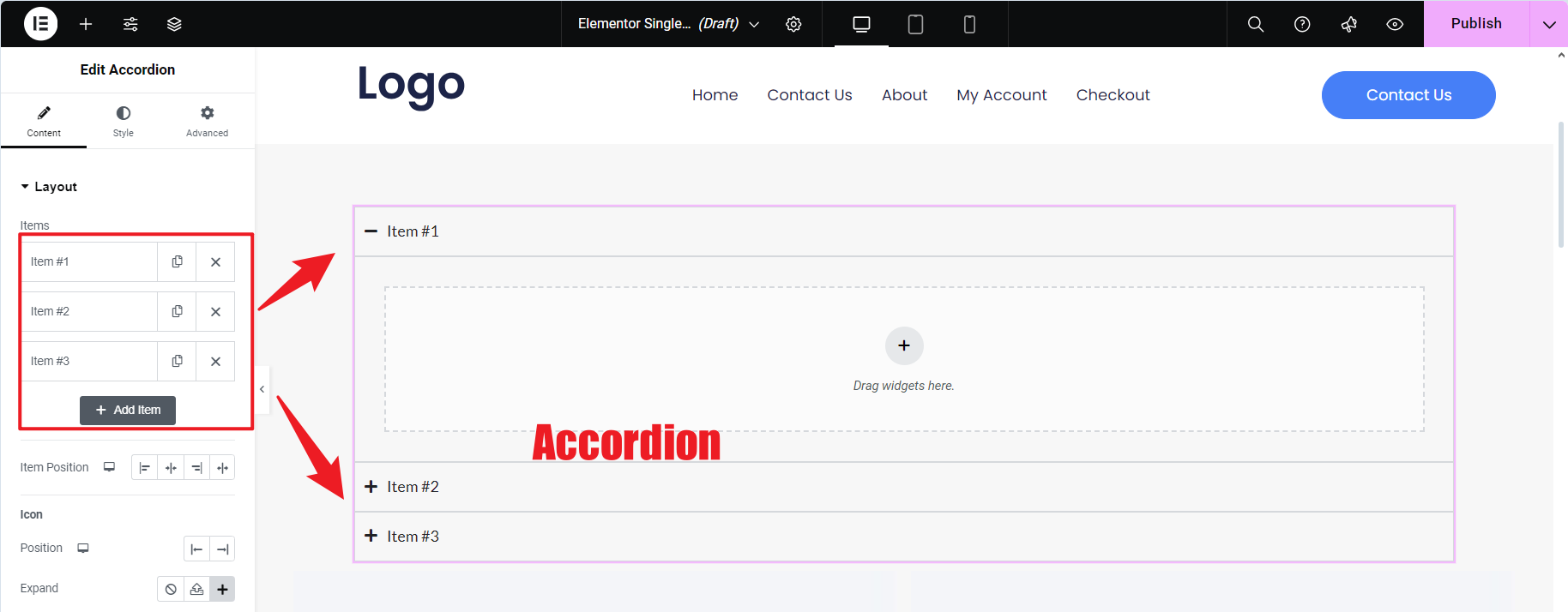Open the Add Element plus icon

point(86,24)
